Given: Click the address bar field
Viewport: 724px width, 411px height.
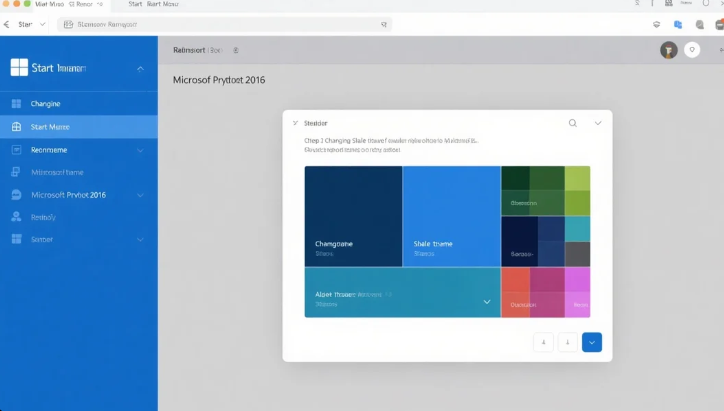Looking at the screenshot, I should tap(224, 24).
